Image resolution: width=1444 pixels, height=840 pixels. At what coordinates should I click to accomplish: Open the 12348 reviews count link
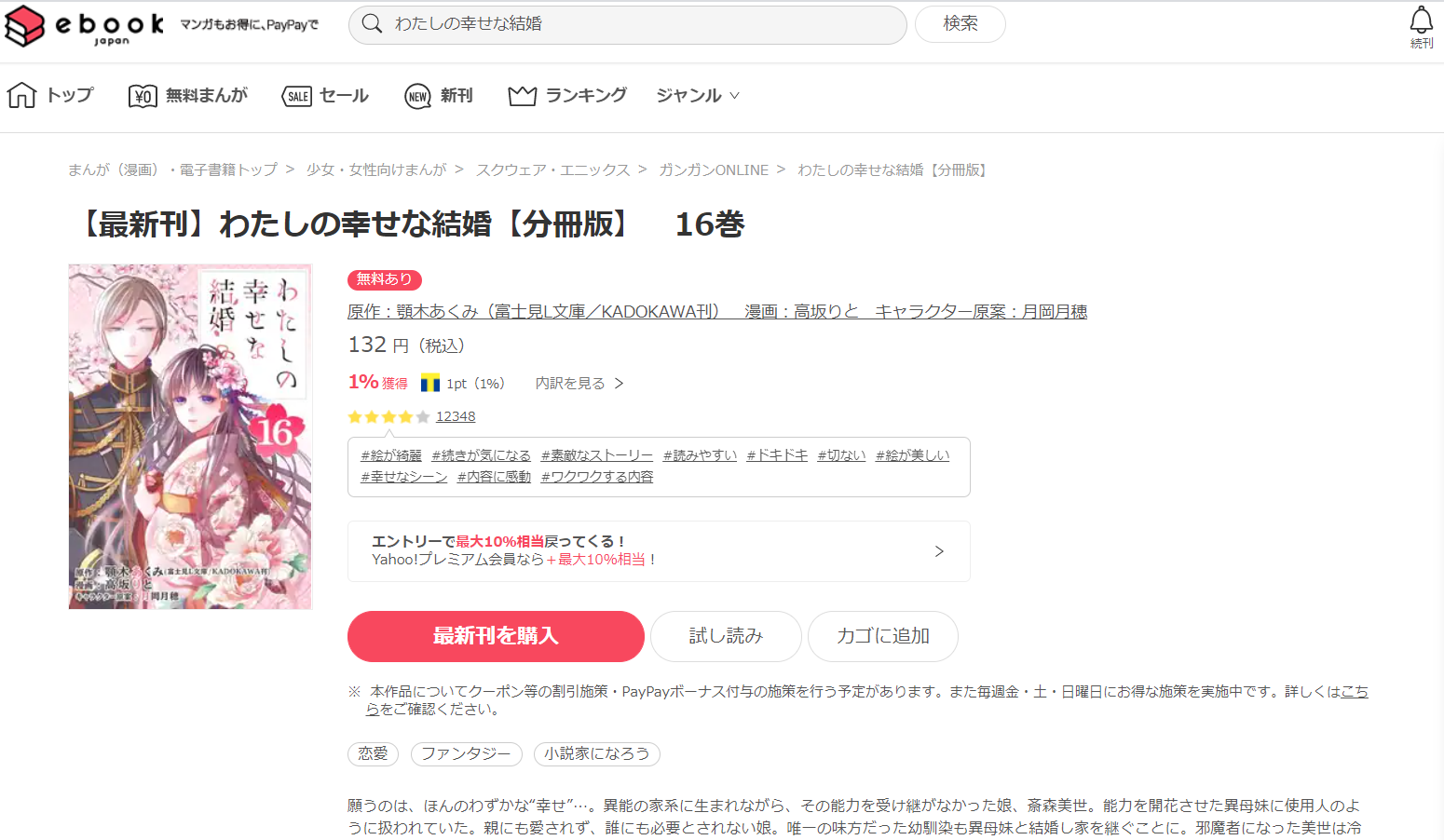(x=456, y=416)
